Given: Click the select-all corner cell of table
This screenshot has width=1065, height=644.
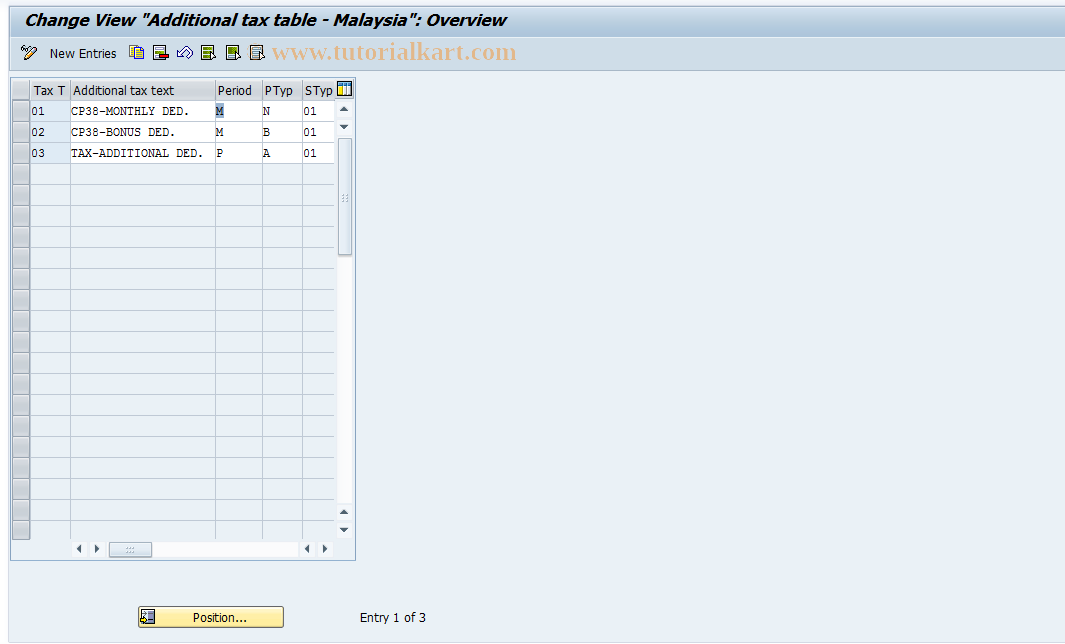Looking at the screenshot, I should pos(21,90).
